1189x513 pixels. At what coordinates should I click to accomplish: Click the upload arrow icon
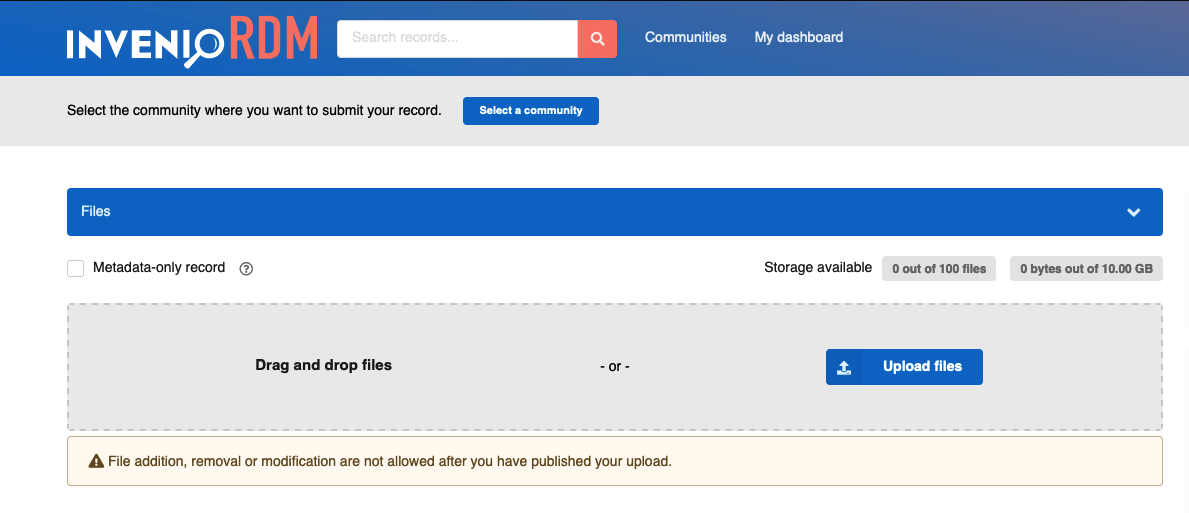[844, 367]
